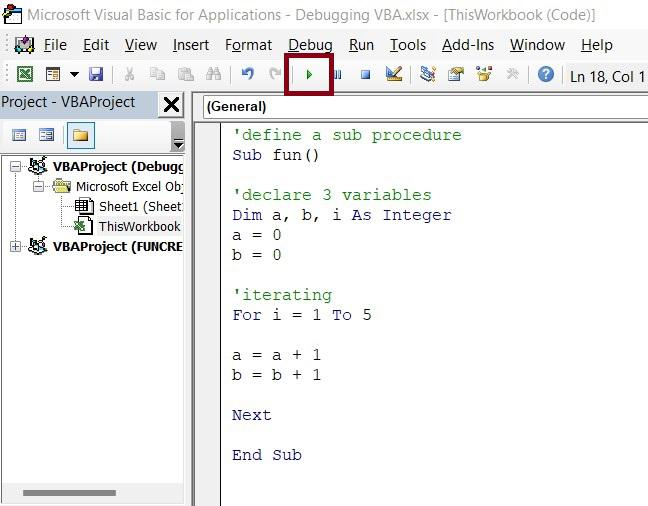Click the View Microsoft Excel icon
Image resolution: width=648 pixels, height=506 pixels.
coord(25,74)
